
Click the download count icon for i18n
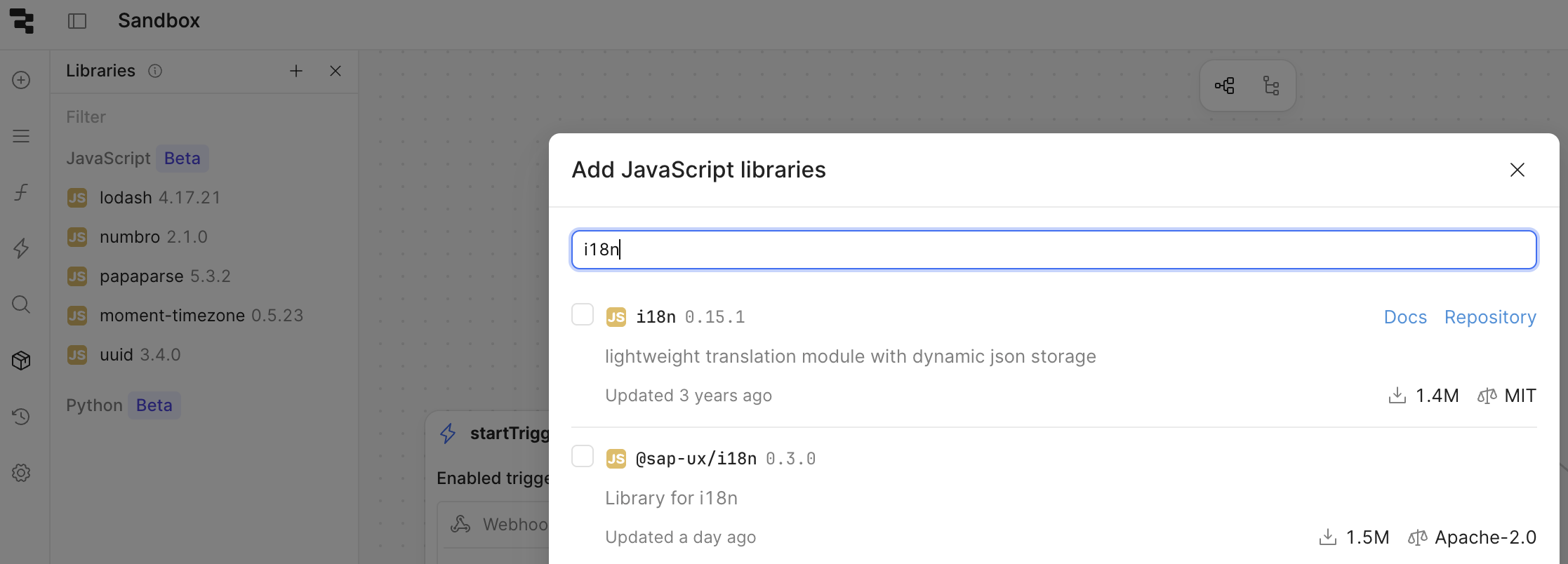tap(1397, 396)
